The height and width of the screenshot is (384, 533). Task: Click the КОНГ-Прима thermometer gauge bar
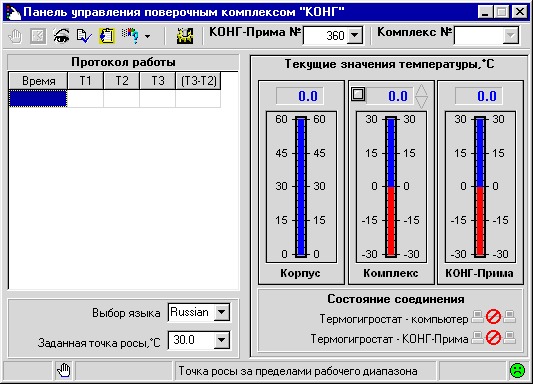tap(480, 187)
